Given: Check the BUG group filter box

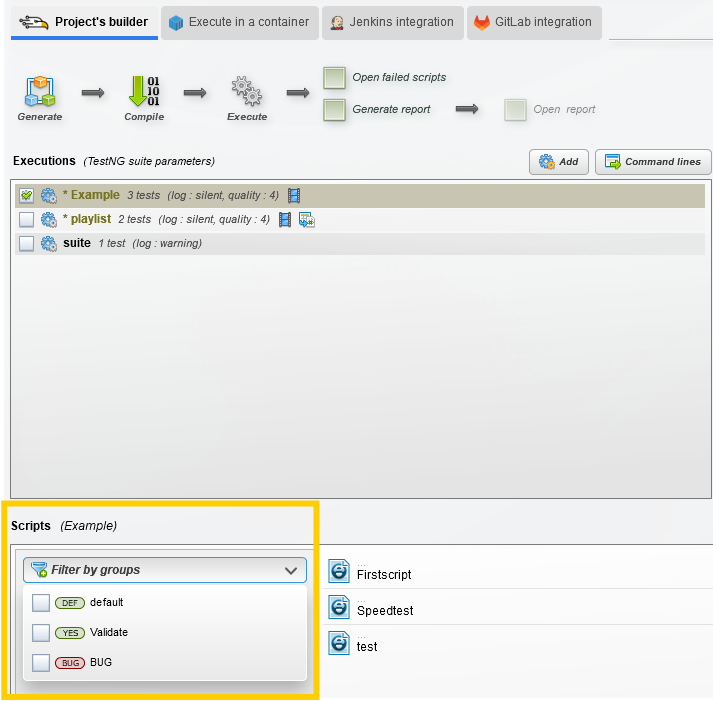Looking at the screenshot, I should [41, 663].
